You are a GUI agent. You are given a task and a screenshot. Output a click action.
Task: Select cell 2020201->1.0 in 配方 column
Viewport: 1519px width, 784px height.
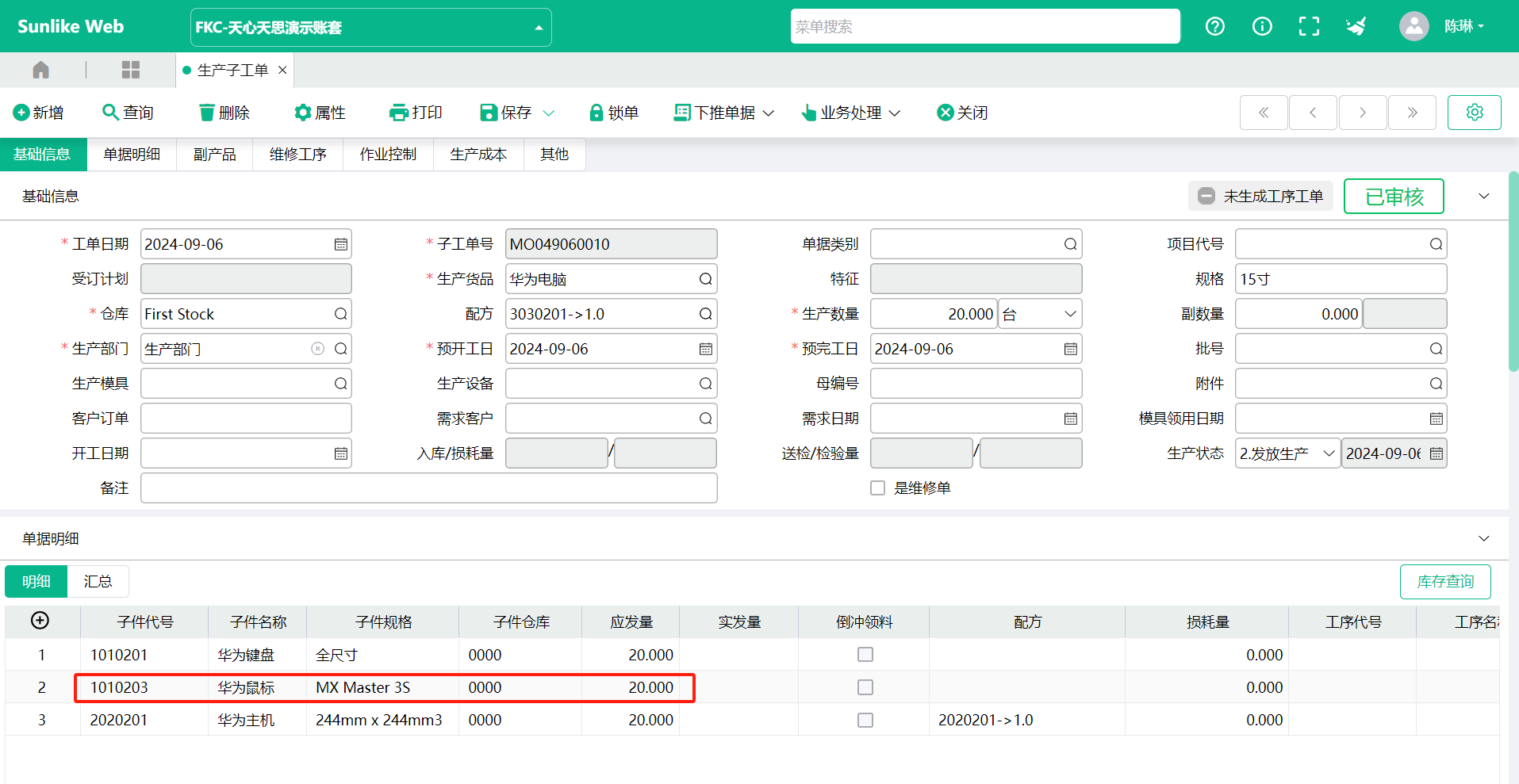click(x=1026, y=720)
